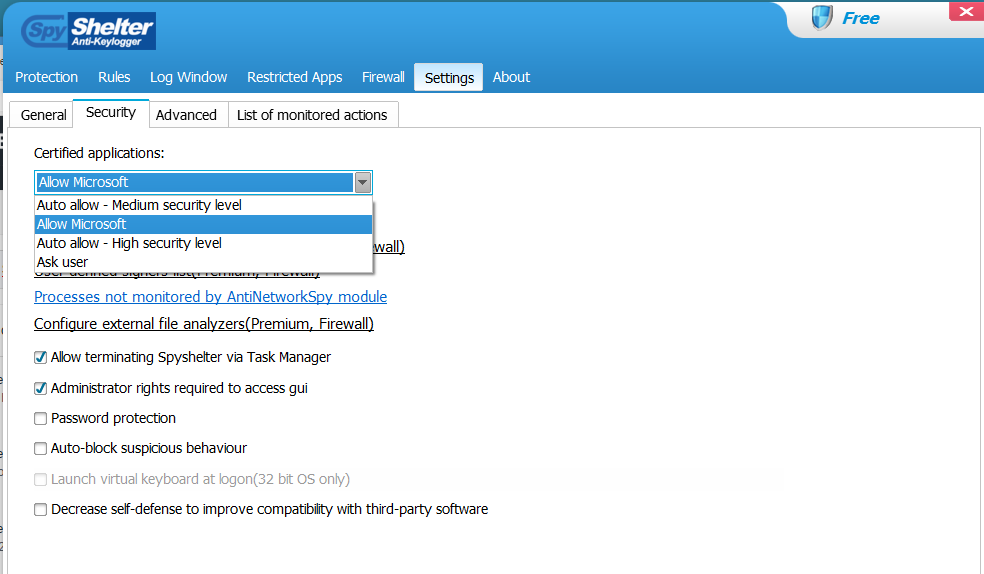Image resolution: width=984 pixels, height=574 pixels.
Task: Collapse the Certified applications dropdown arrow
Action: [362, 183]
